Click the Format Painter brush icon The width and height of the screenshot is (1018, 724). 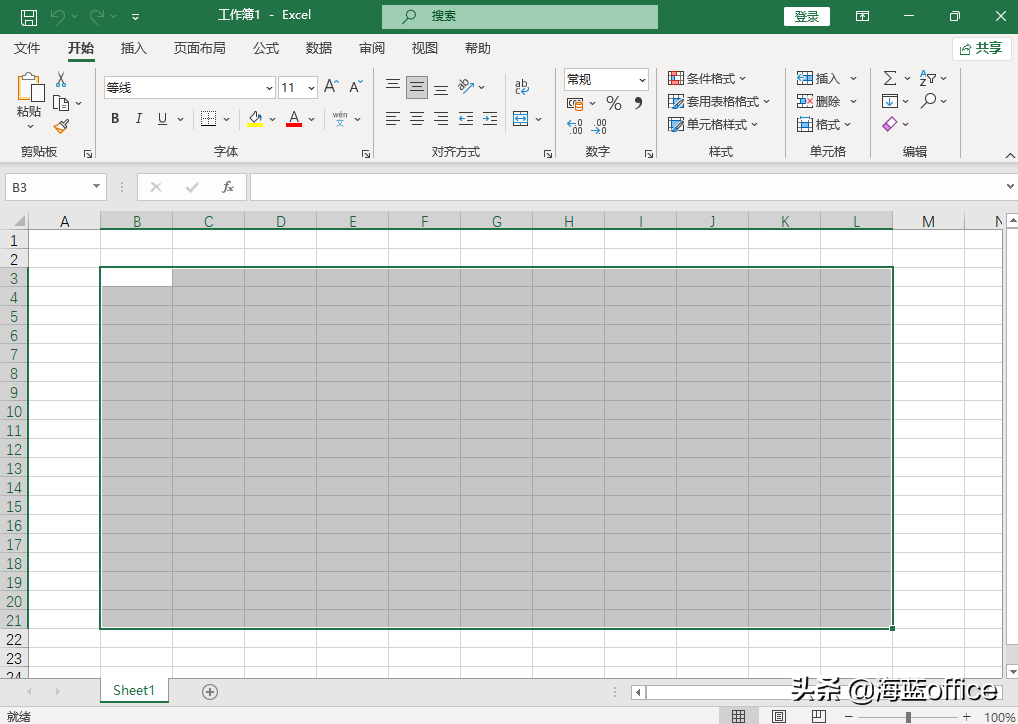61,126
